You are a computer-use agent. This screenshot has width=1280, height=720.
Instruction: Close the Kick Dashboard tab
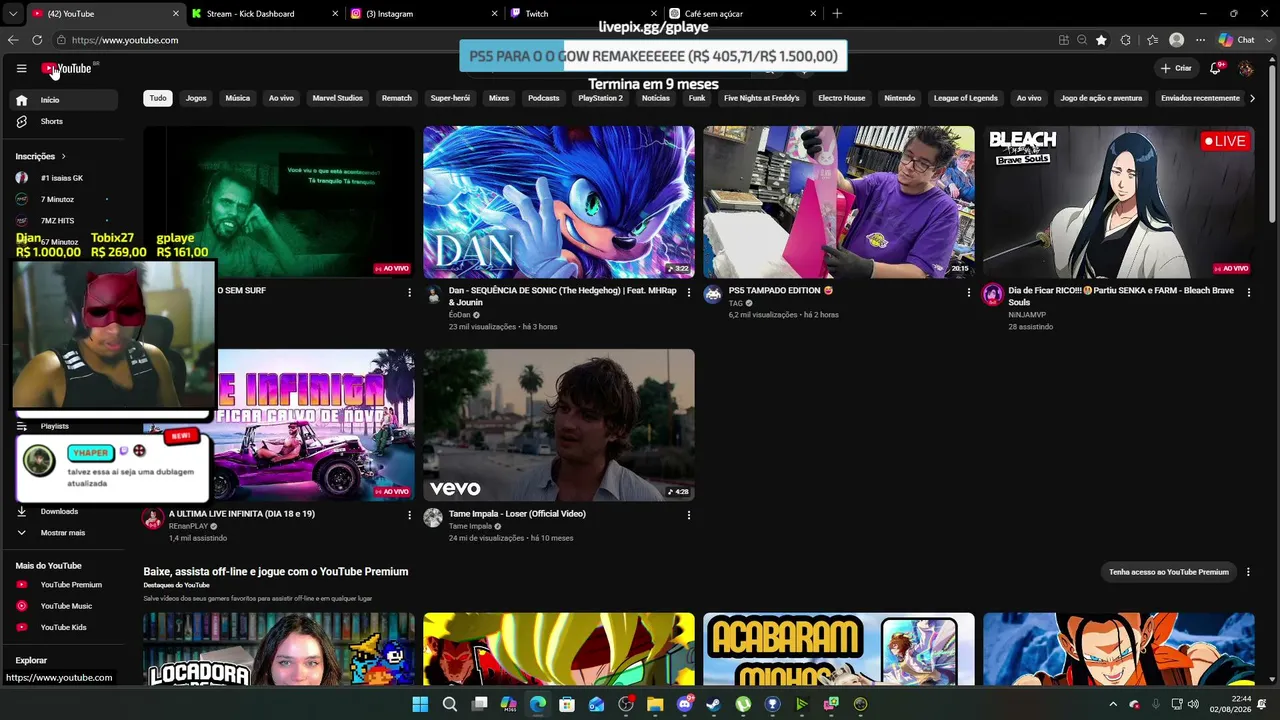tap(336, 14)
